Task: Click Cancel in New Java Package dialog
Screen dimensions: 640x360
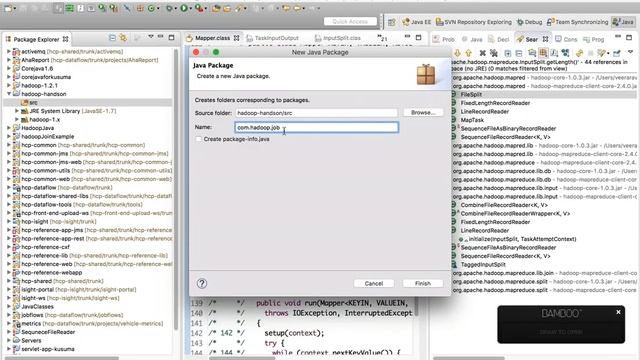Action: [x=373, y=283]
